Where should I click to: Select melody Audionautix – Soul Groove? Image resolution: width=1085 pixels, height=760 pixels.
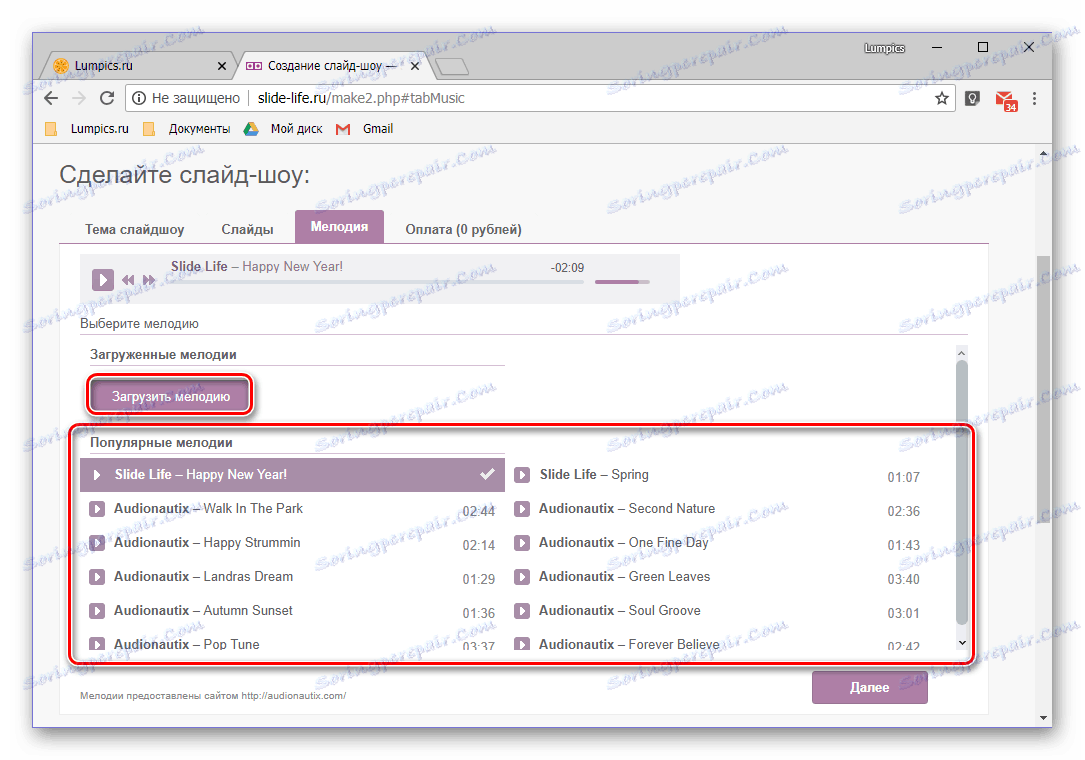(x=718, y=611)
